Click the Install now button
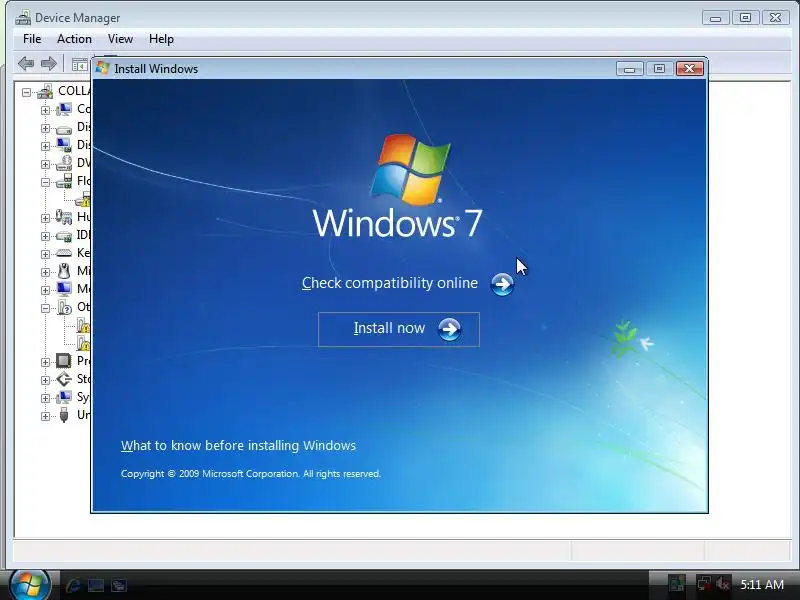This screenshot has width=800, height=600. (x=399, y=329)
